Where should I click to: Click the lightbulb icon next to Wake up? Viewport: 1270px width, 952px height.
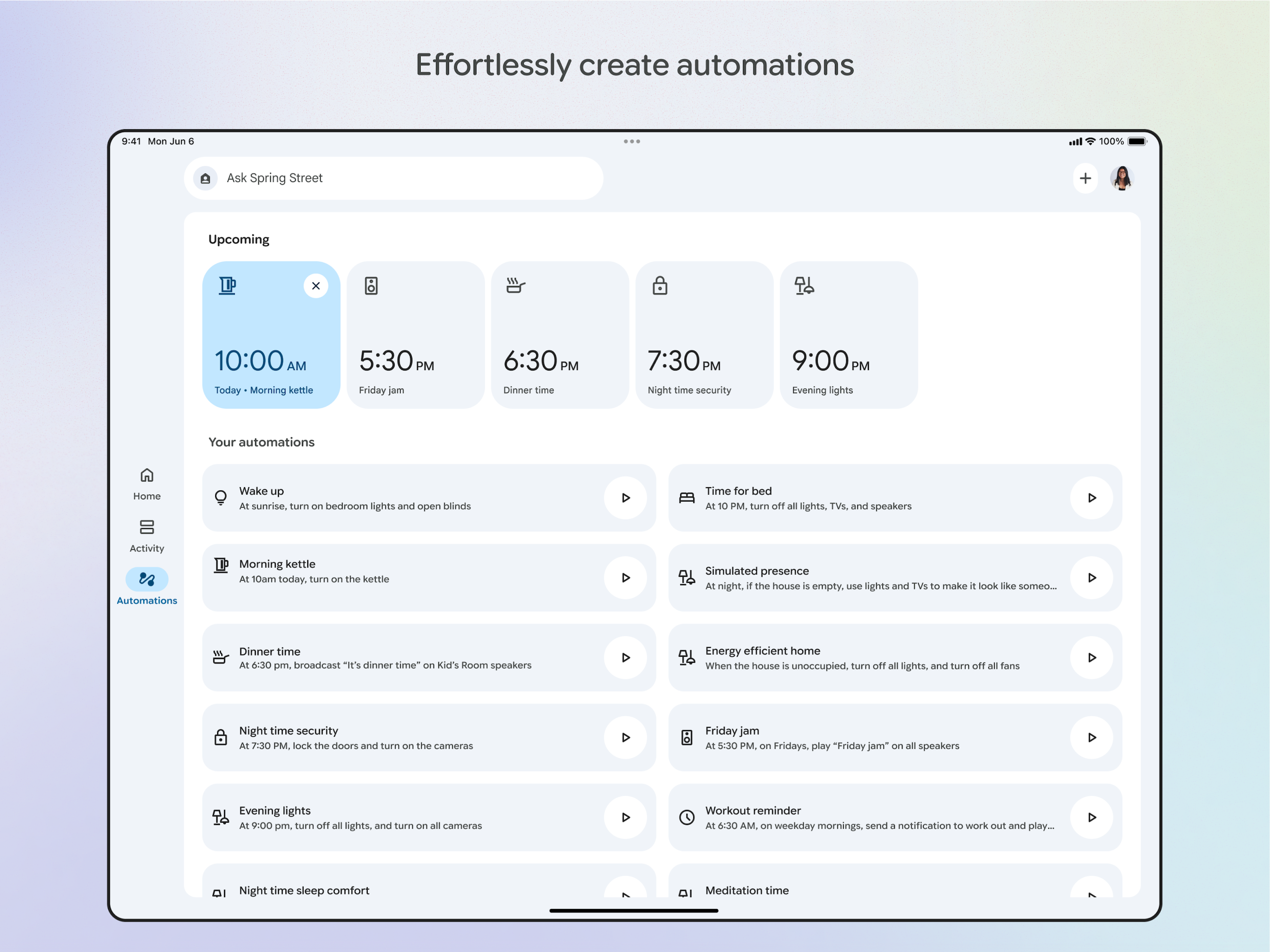221,498
